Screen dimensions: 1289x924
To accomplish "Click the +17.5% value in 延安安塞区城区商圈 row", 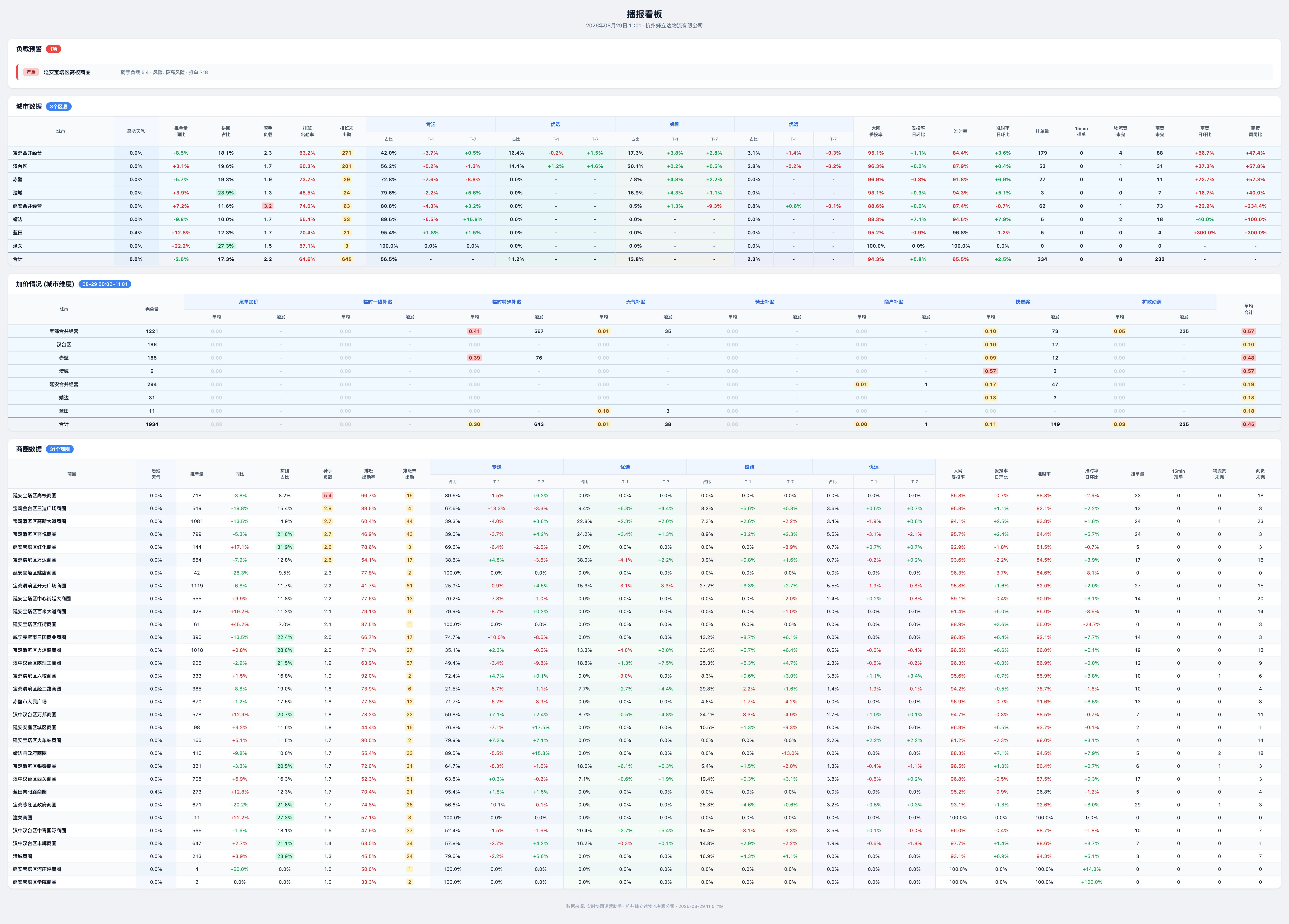I will (541, 728).
